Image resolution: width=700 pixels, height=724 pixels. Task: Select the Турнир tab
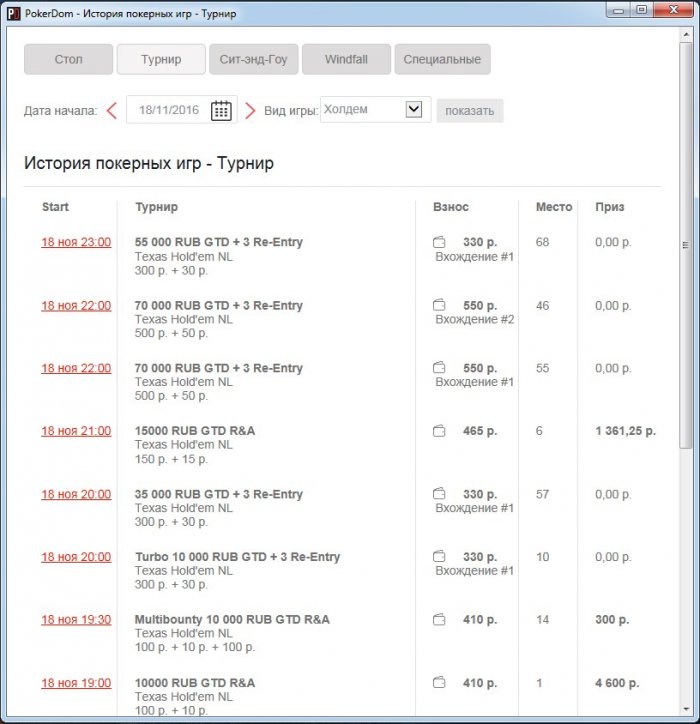tap(161, 59)
